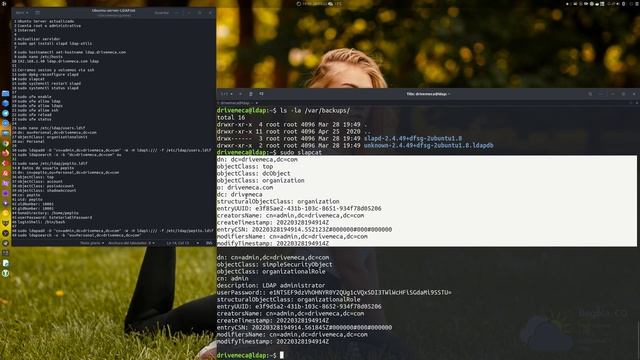
Task: Click the 'sudo ufw enable' line in the editor
Action: (34, 97)
